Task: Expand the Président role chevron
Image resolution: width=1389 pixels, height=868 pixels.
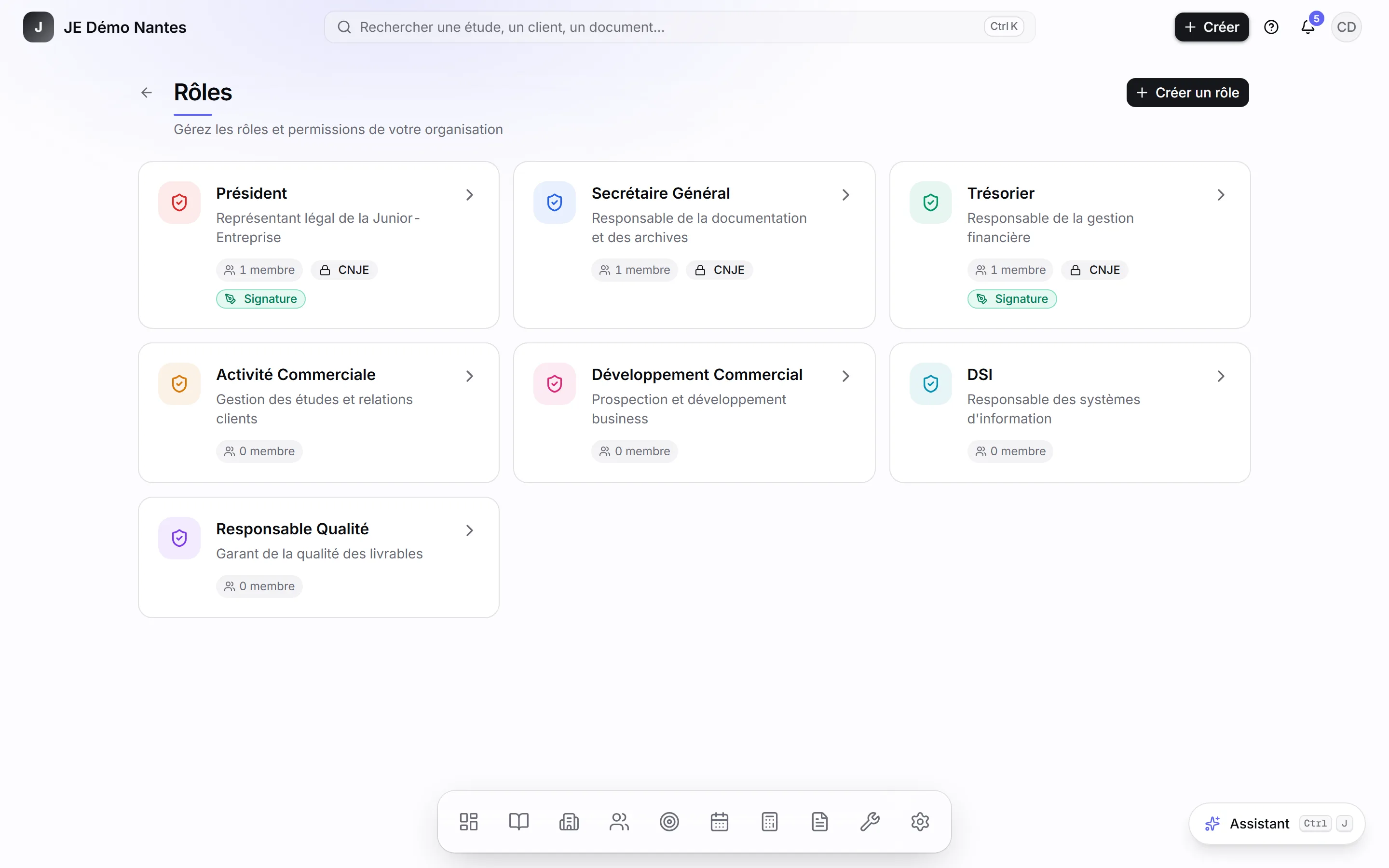Action: coord(469,195)
